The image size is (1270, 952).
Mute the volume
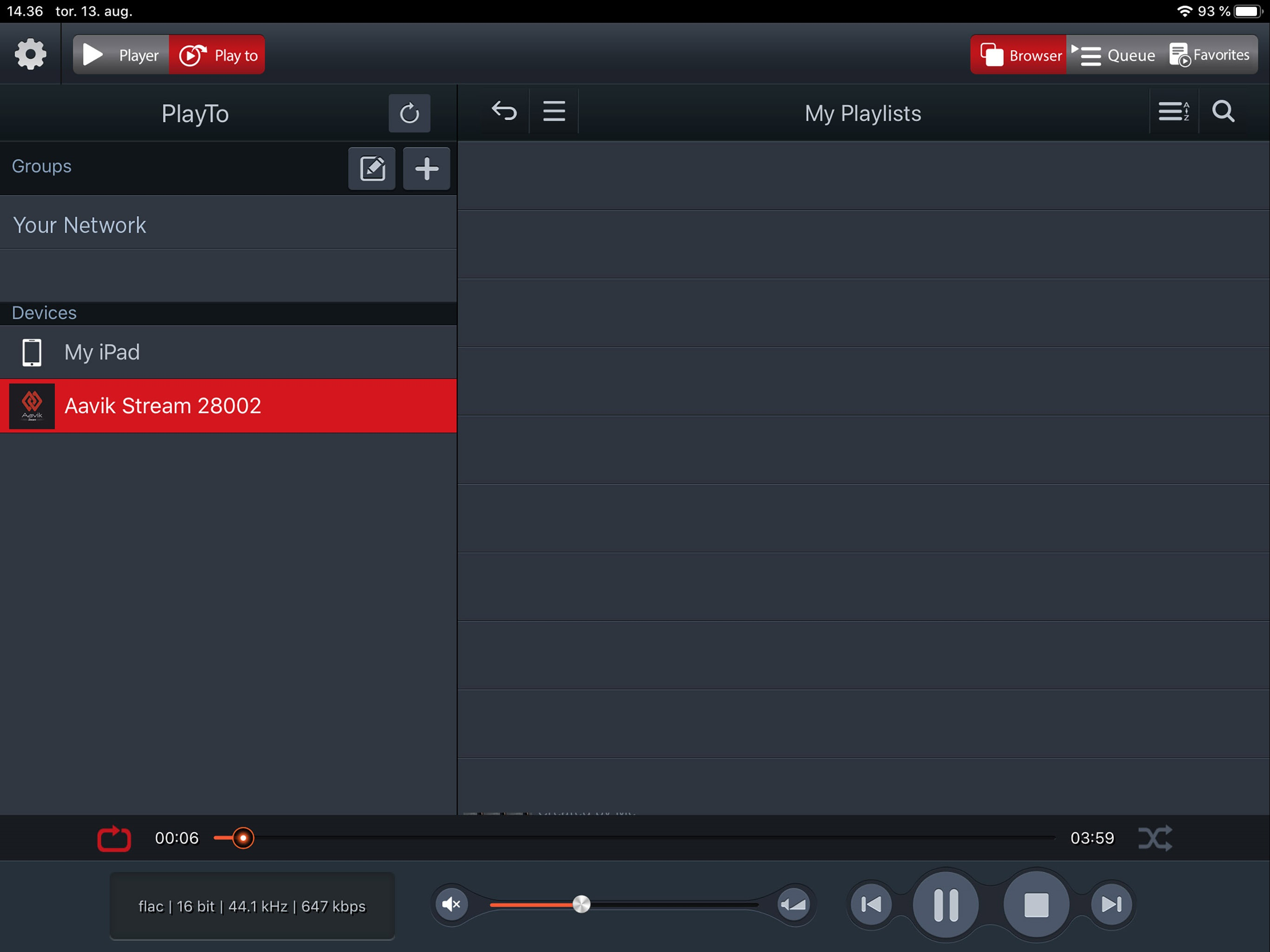(x=451, y=904)
